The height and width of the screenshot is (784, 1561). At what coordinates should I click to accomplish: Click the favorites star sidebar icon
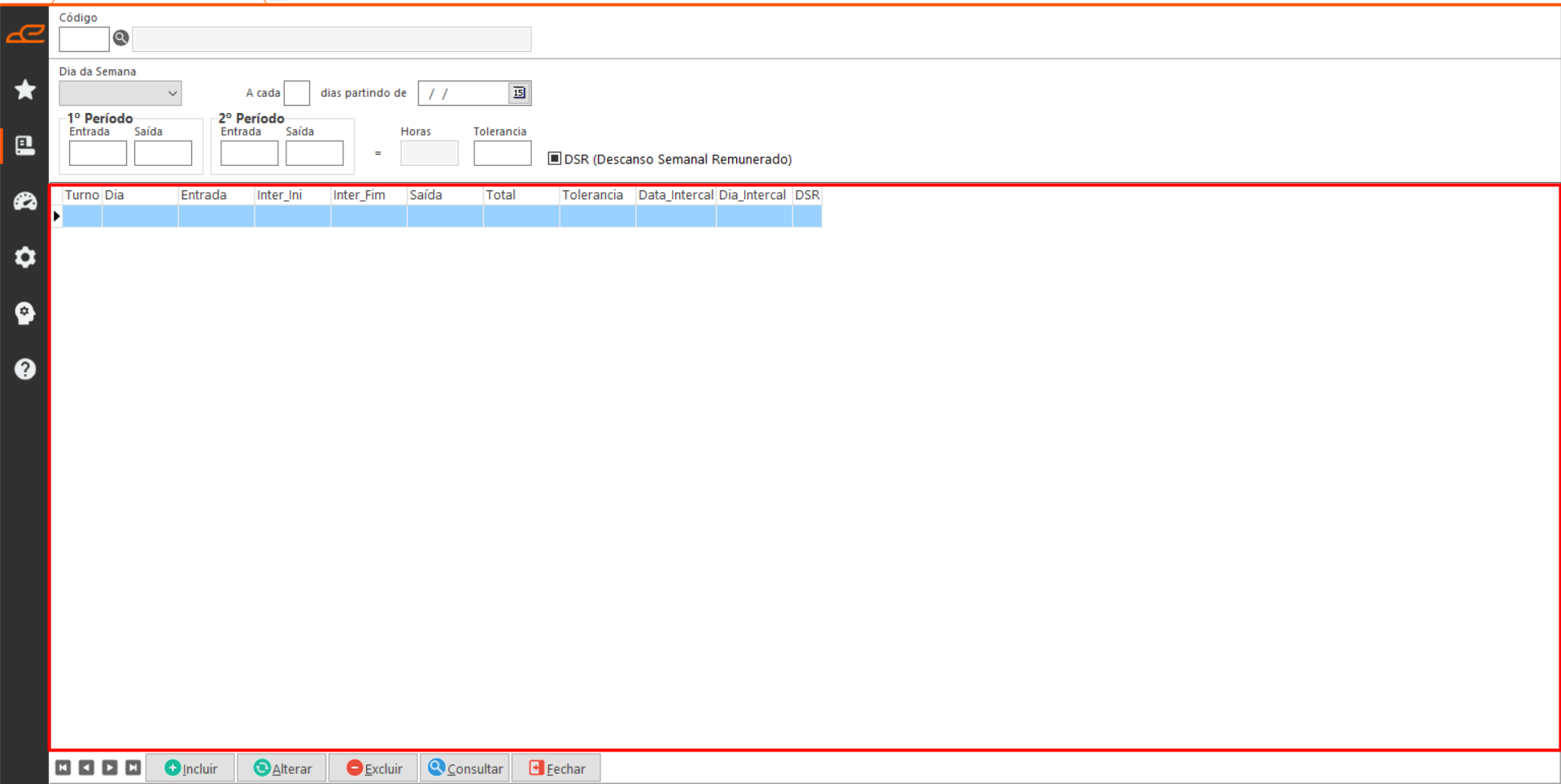pyautogui.click(x=25, y=89)
